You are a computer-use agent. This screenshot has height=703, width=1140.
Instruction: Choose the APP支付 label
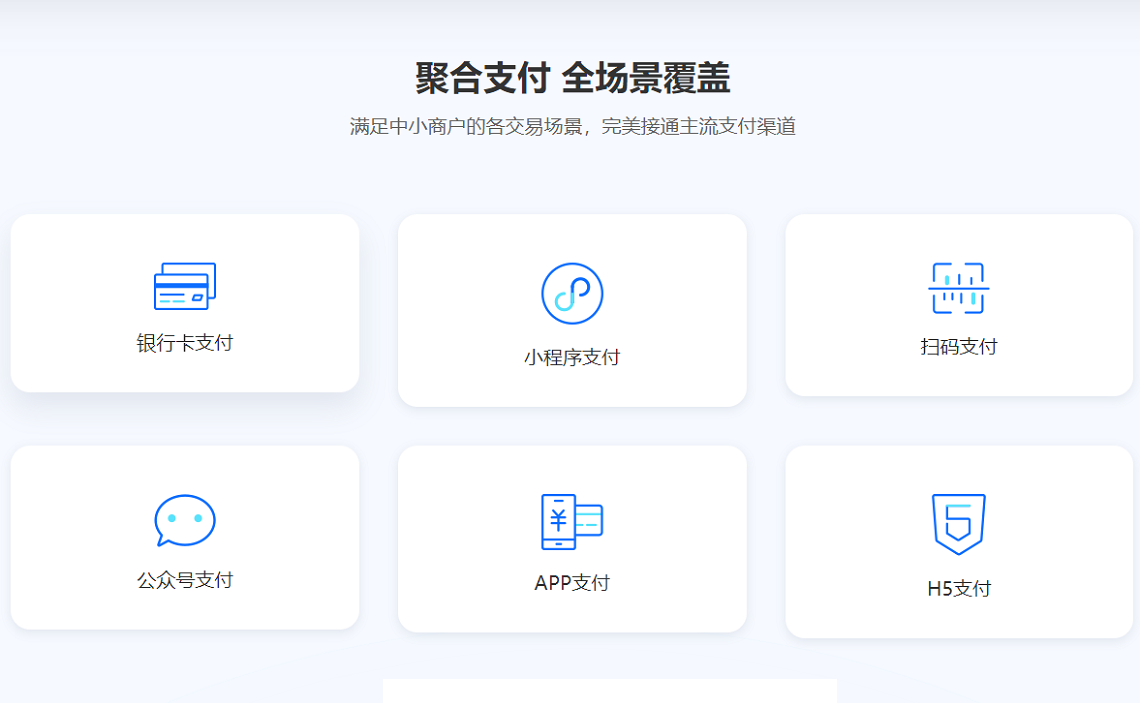tap(572, 583)
